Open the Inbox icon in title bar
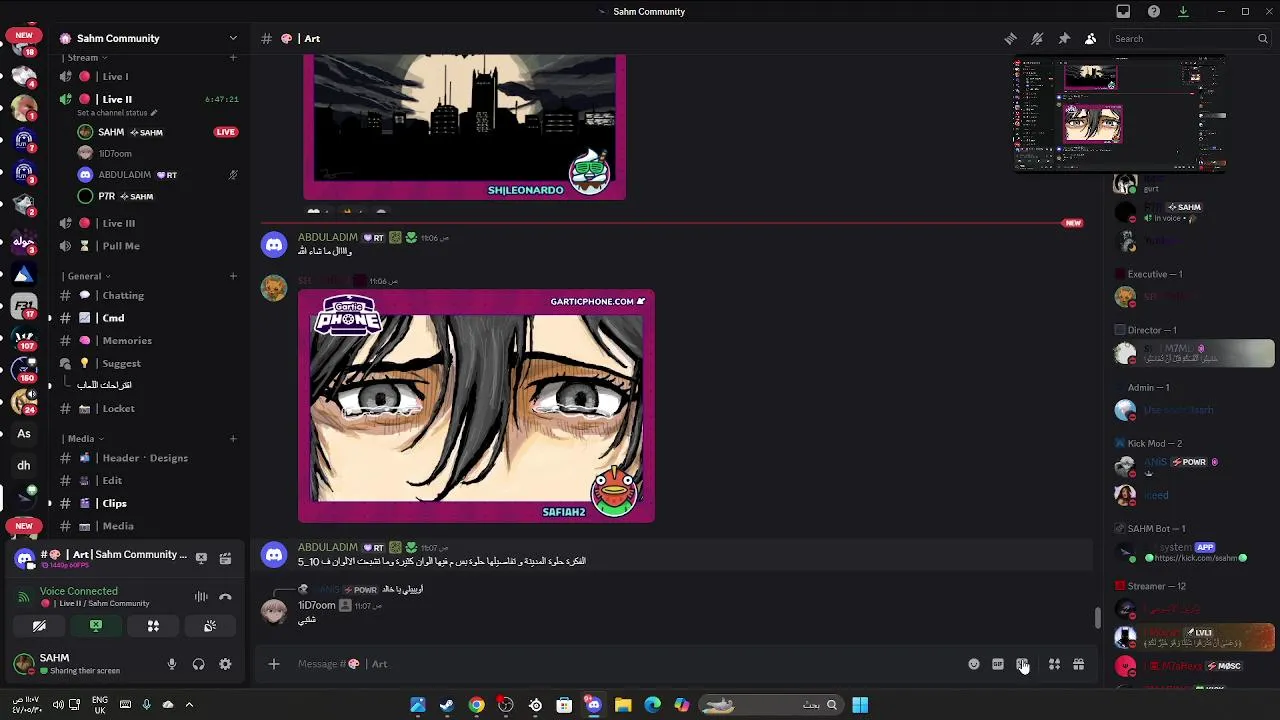Viewport: 1280px width, 720px height. [x=1123, y=12]
